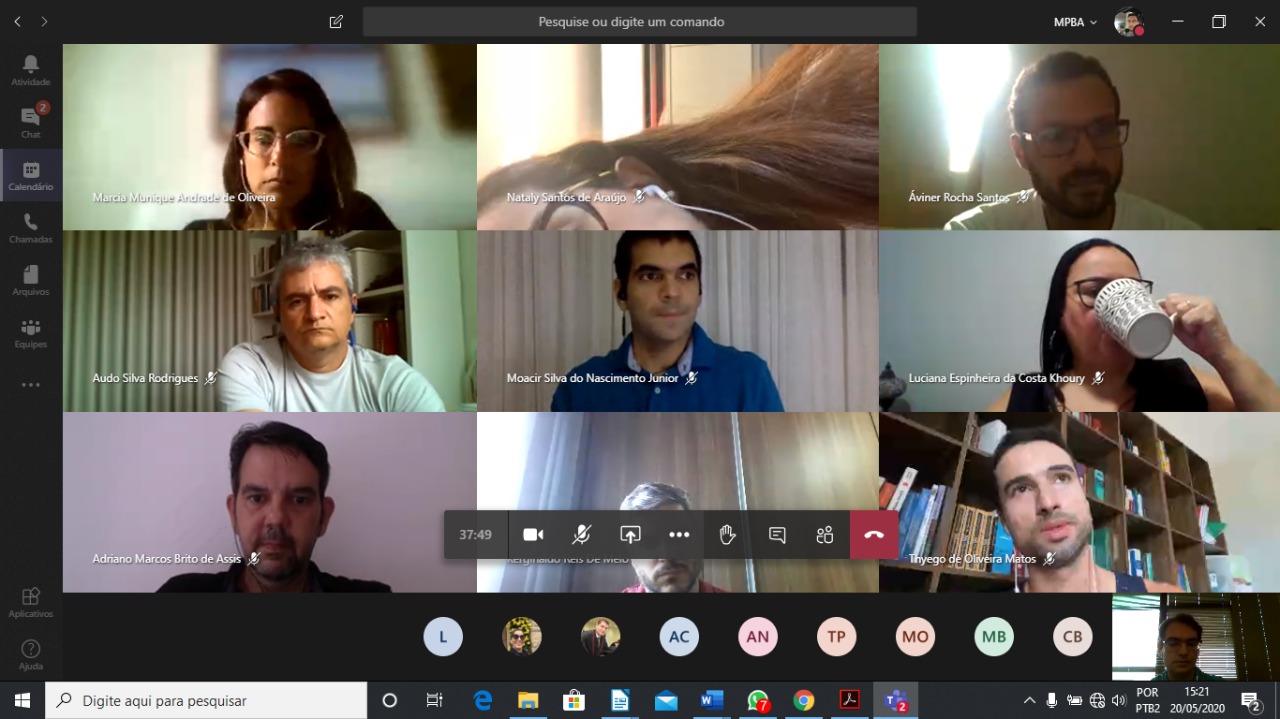Hang up the call
This screenshot has height=719, width=1280.
[x=874, y=535]
